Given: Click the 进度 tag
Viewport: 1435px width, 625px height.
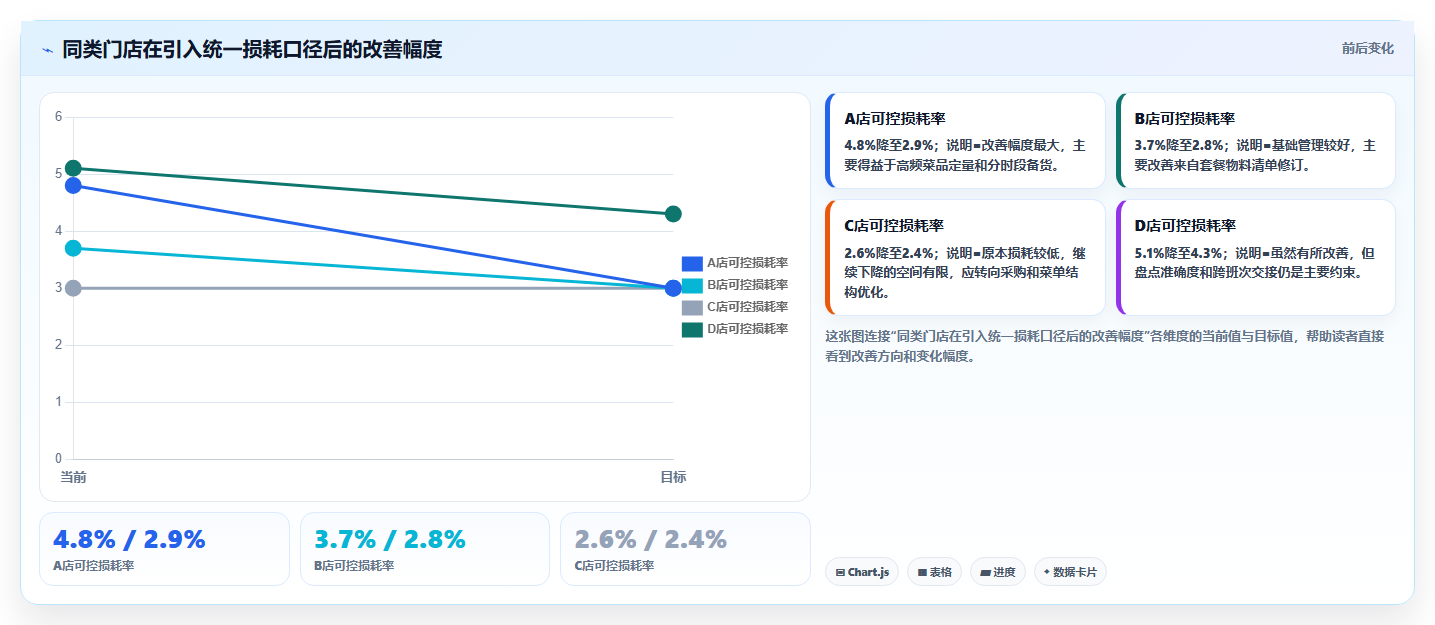Looking at the screenshot, I should pos(998,572).
